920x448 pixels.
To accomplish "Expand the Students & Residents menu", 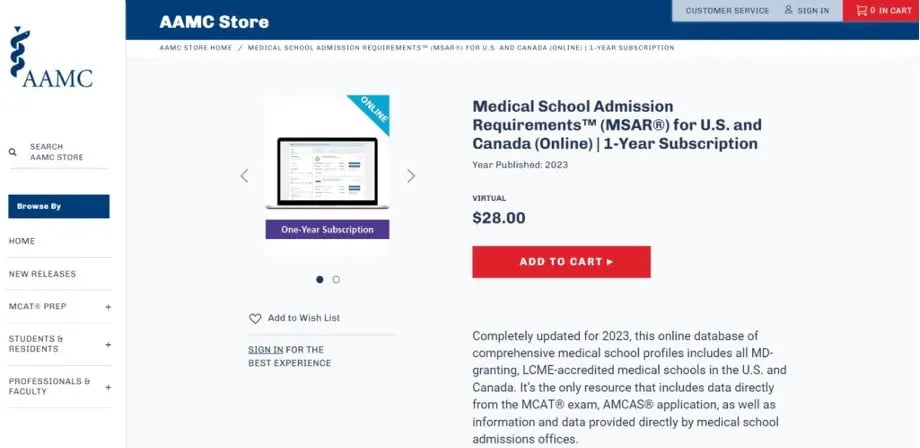I will (x=108, y=344).
